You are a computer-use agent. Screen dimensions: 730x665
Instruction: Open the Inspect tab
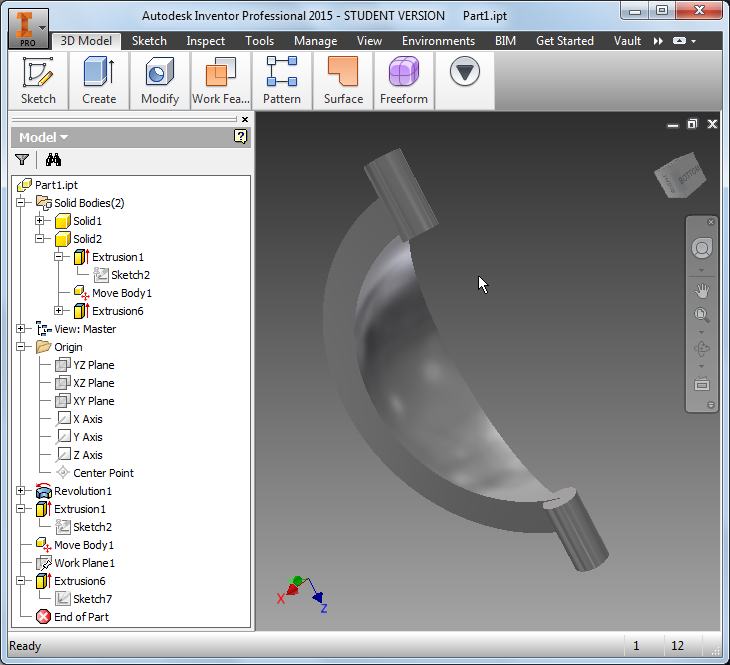click(x=206, y=41)
